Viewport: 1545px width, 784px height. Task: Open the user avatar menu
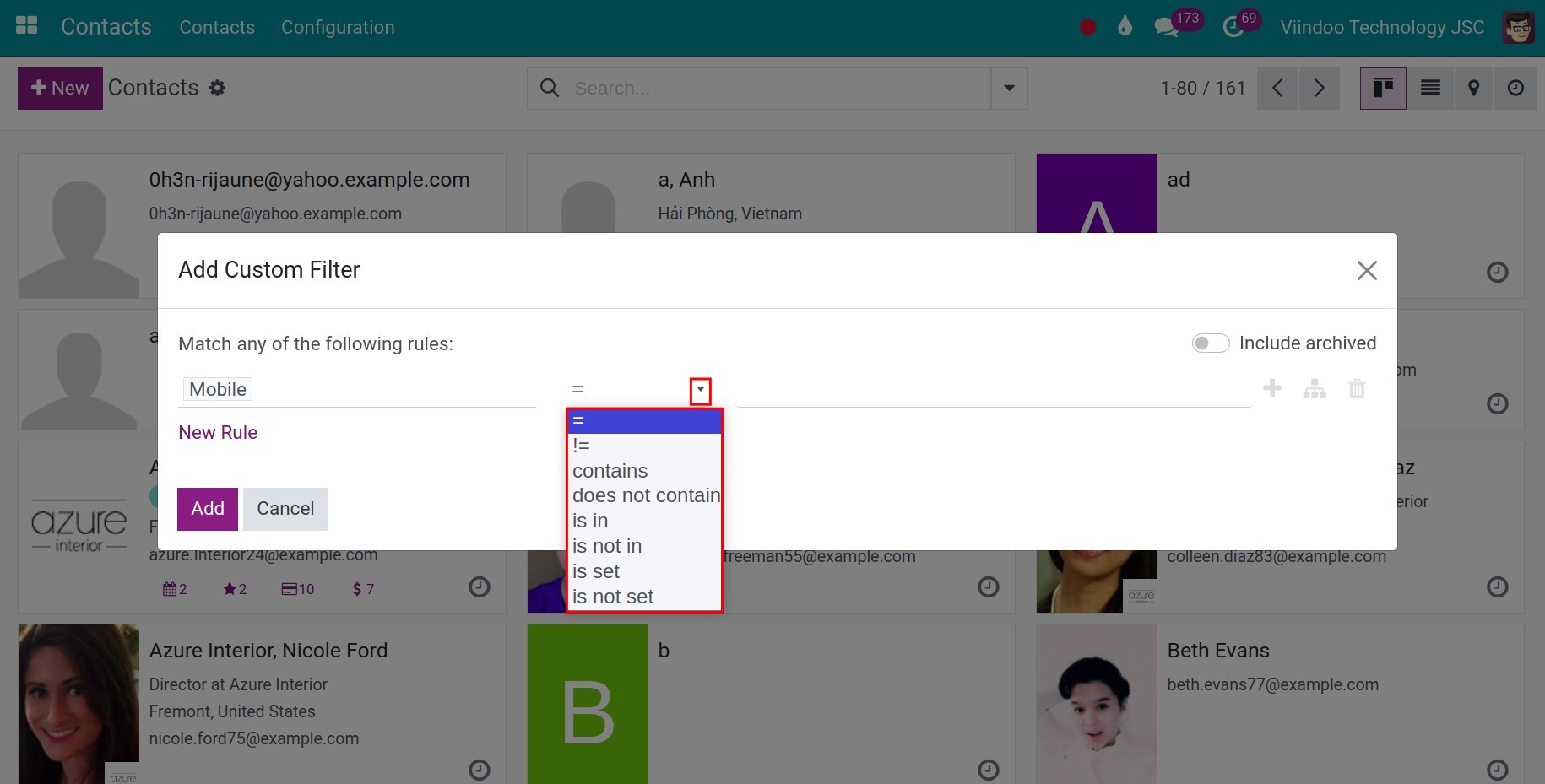point(1518,27)
